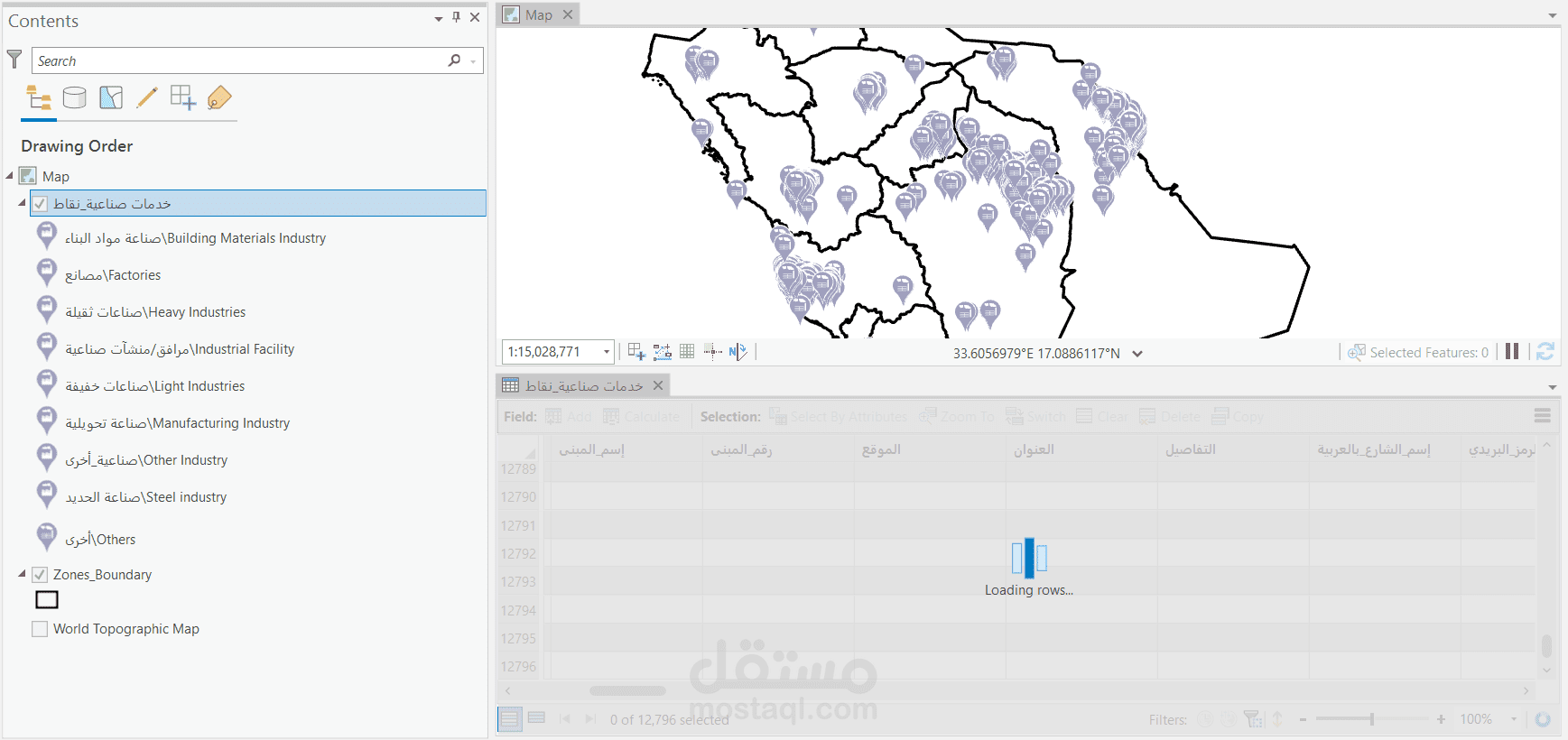Click the Zoom To selection button
The image size is (1568, 740).
coord(956,416)
